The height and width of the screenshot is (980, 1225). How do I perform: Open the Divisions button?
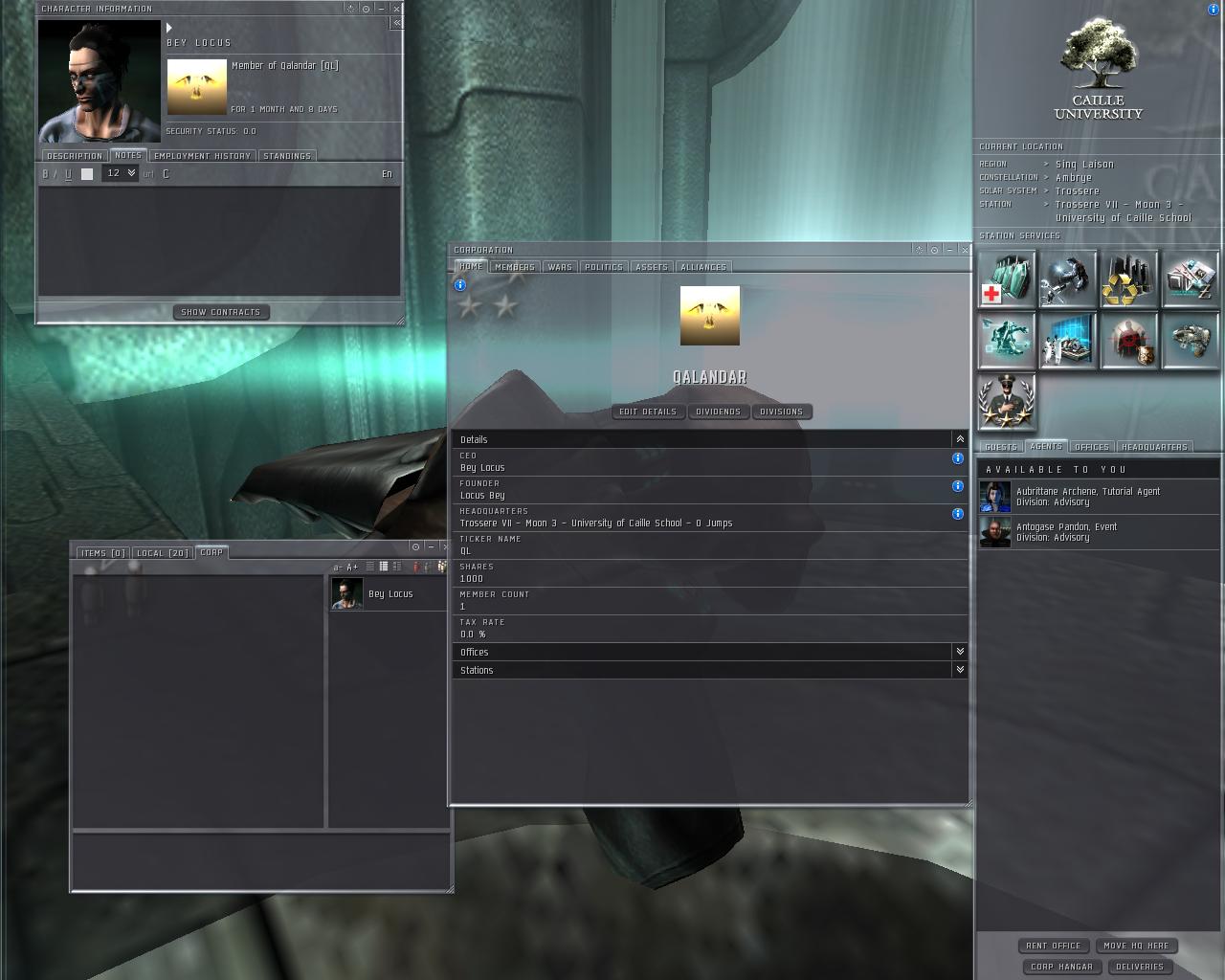coord(782,412)
